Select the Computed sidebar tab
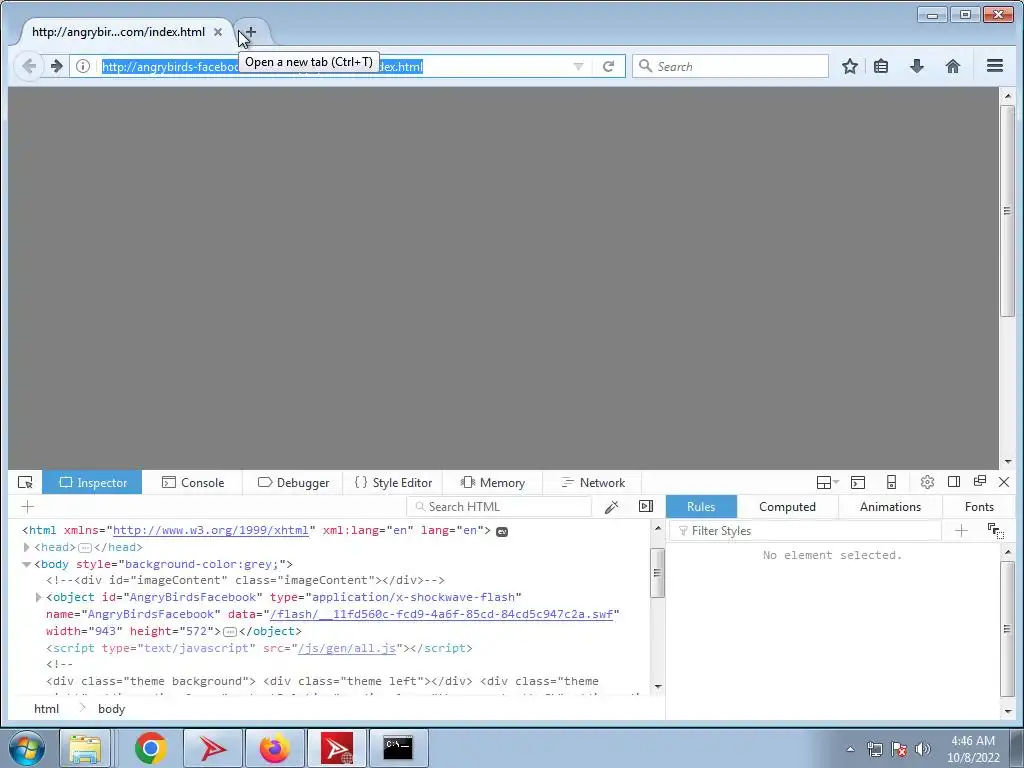This screenshot has height=768, width=1024. [787, 507]
